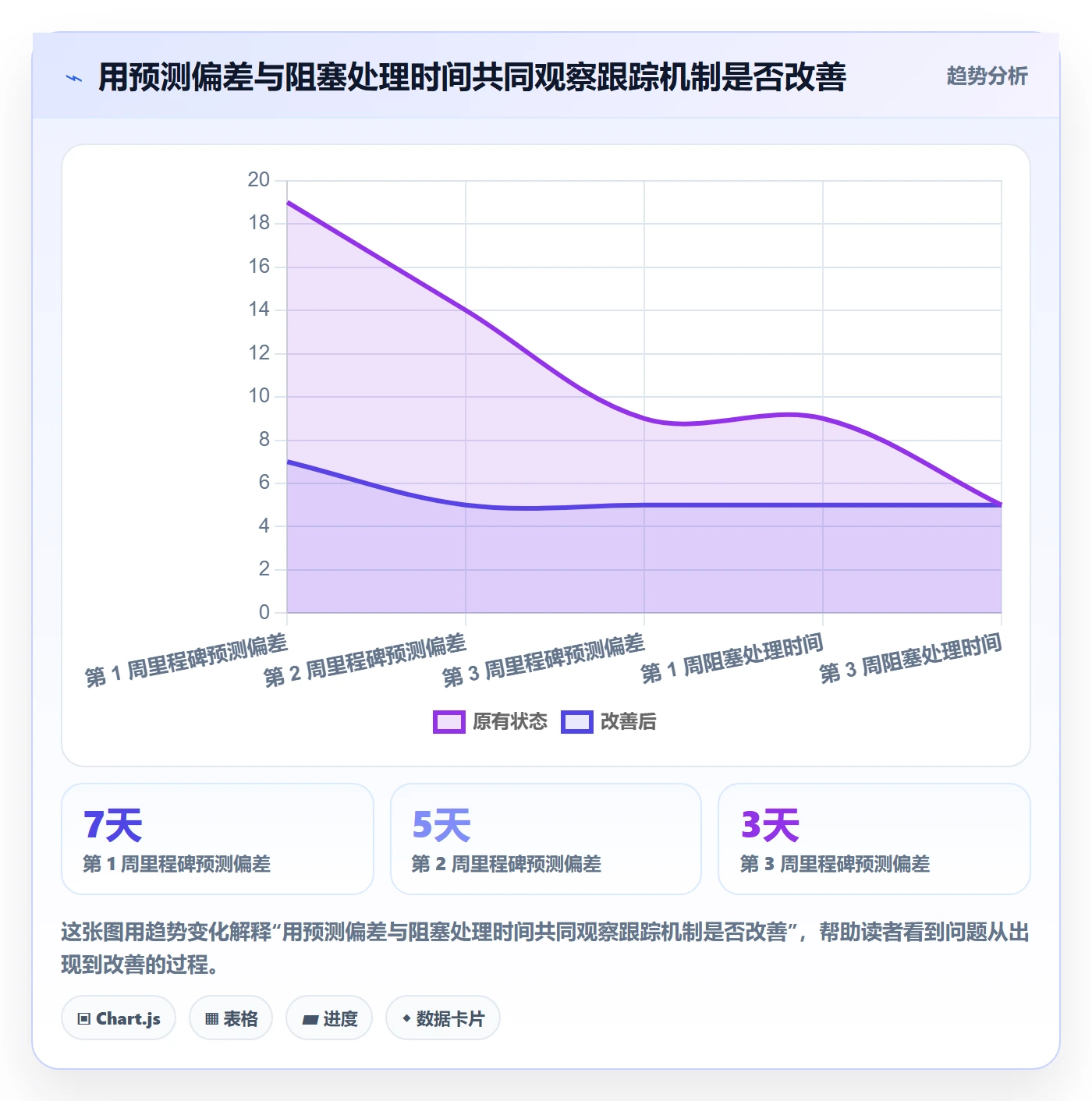This screenshot has height=1101, width=1092.
Task: Click the bar icon in 进度 tag
Action: (x=310, y=1019)
